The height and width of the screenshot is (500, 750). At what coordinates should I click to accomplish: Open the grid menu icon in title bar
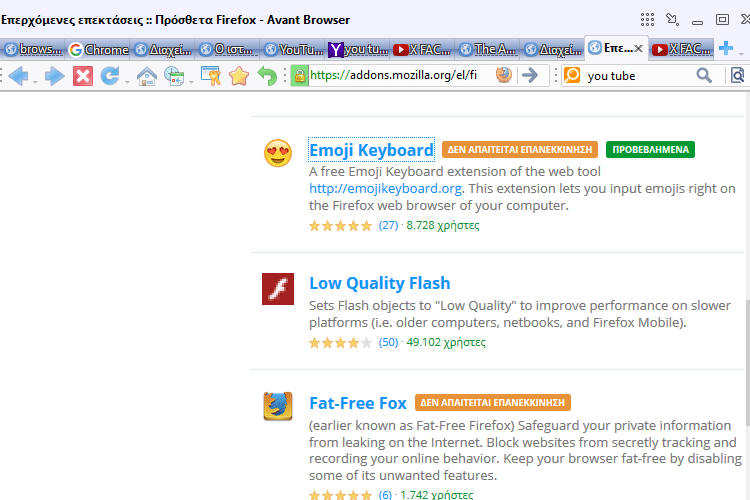pyautogui.click(x=647, y=20)
